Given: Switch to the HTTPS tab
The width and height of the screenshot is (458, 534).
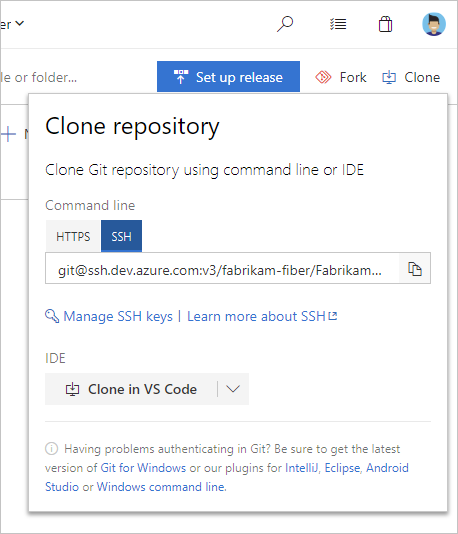Looking at the screenshot, I should click(x=73, y=236).
